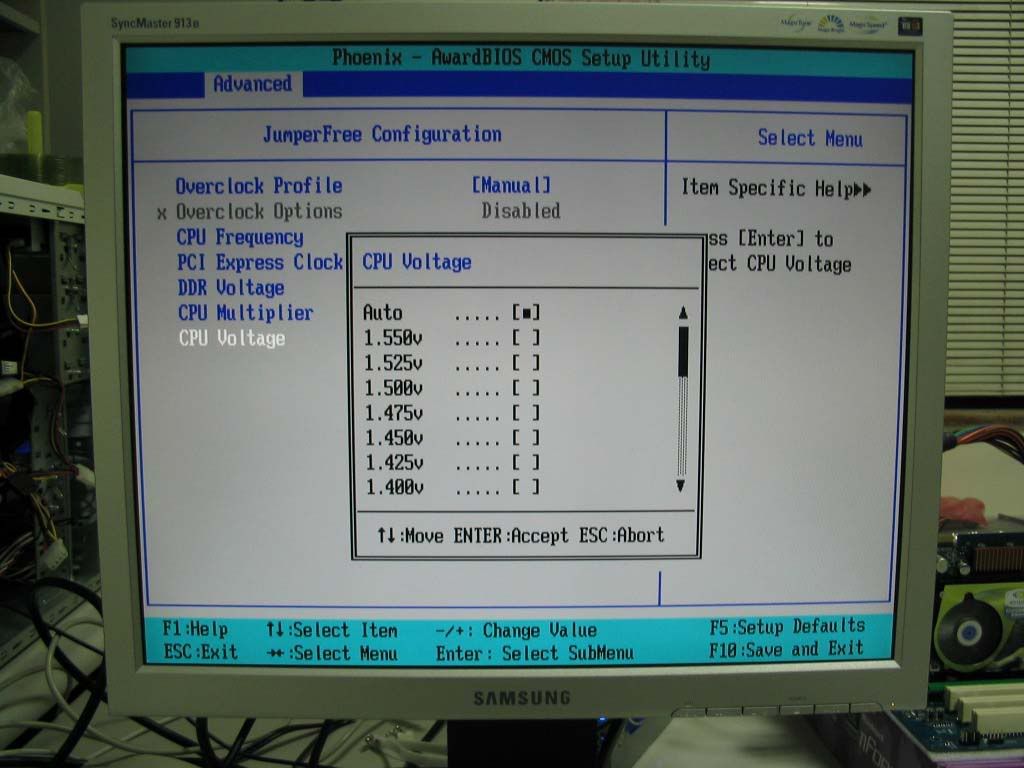
Task: Click the voltage list scrollbar thumb
Action: coord(683,352)
